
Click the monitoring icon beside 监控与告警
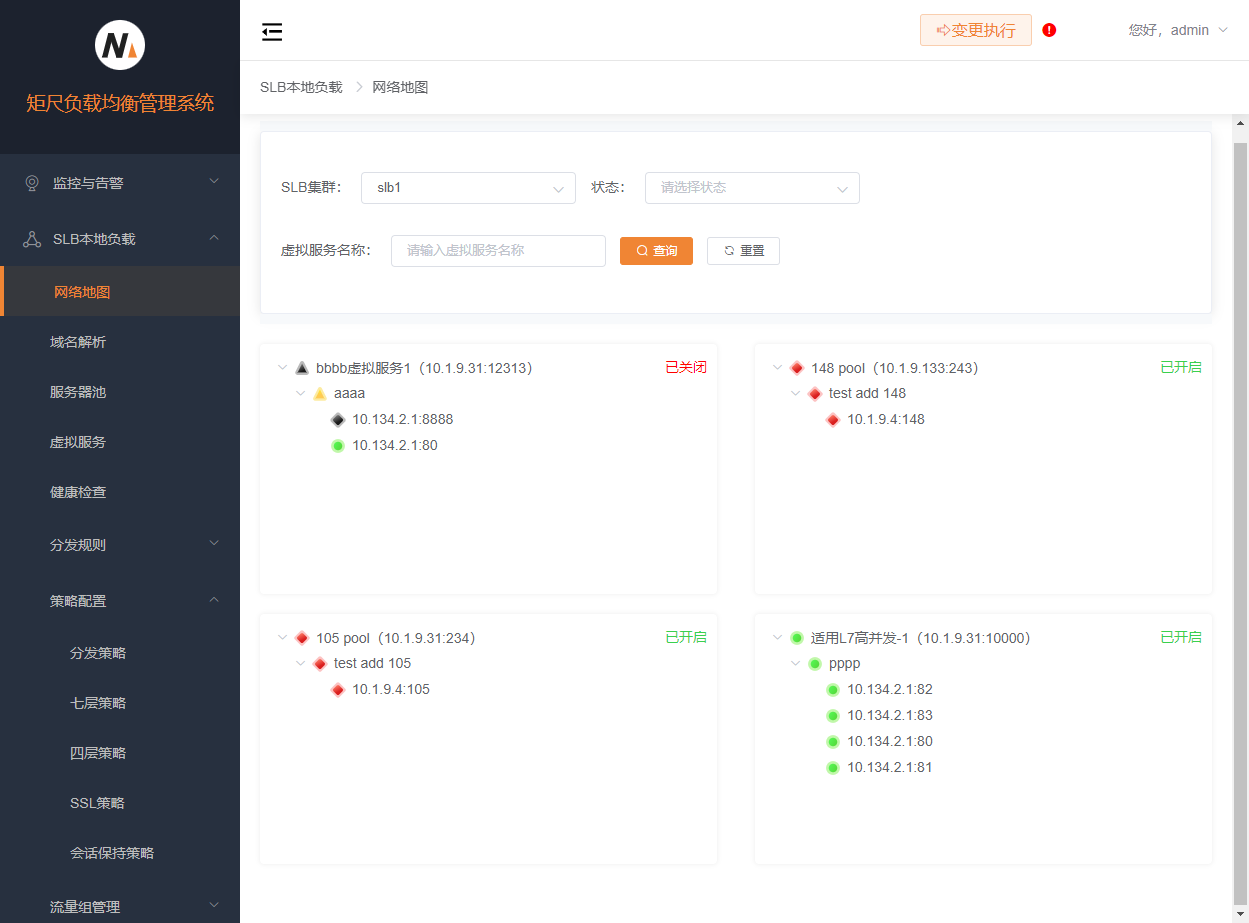coord(32,183)
